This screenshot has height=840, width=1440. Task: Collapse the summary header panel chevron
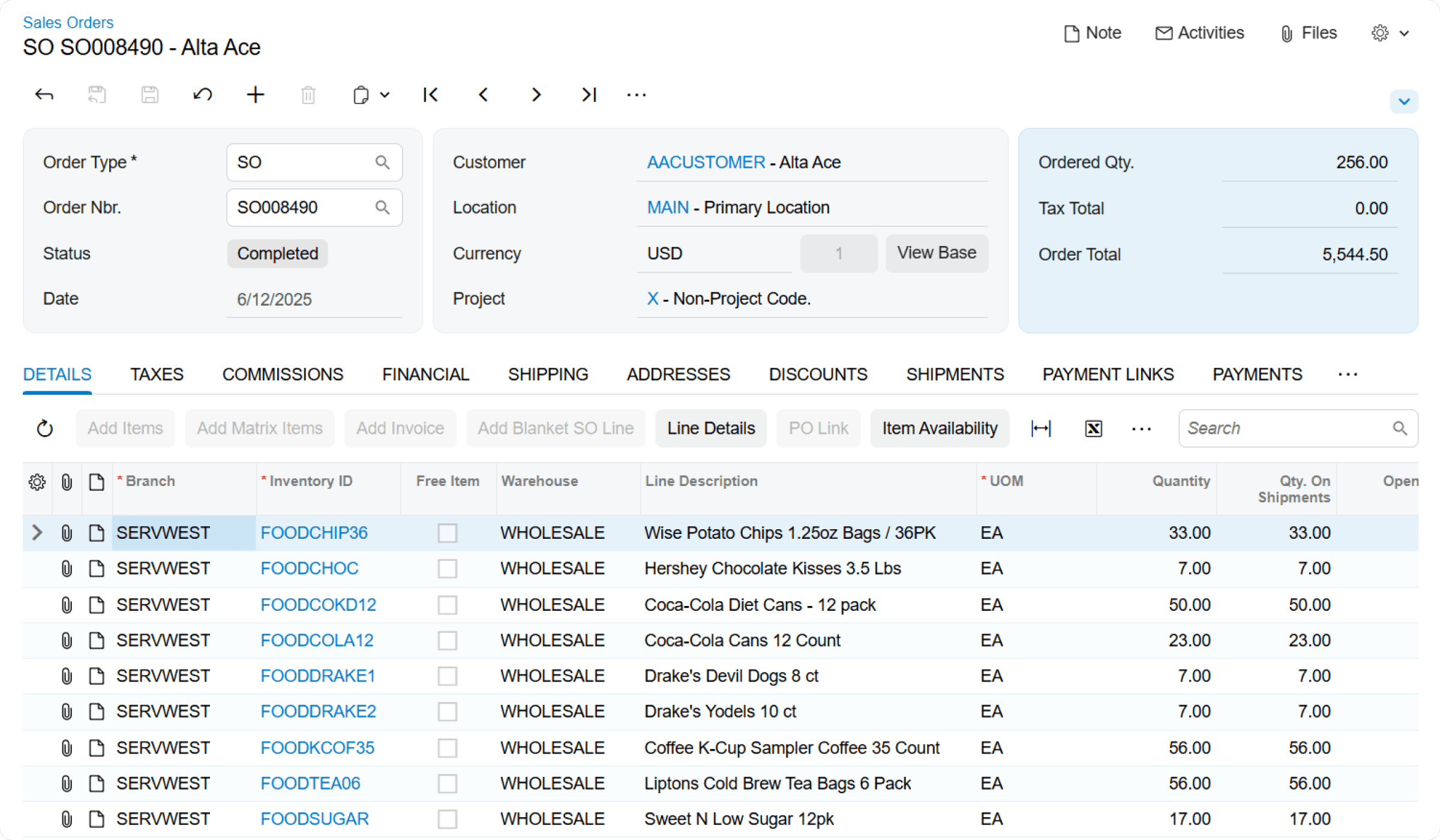click(1404, 101)
